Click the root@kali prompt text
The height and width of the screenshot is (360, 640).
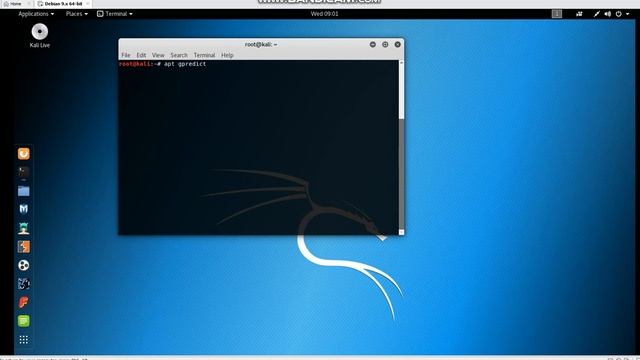[x=140, y=64]
